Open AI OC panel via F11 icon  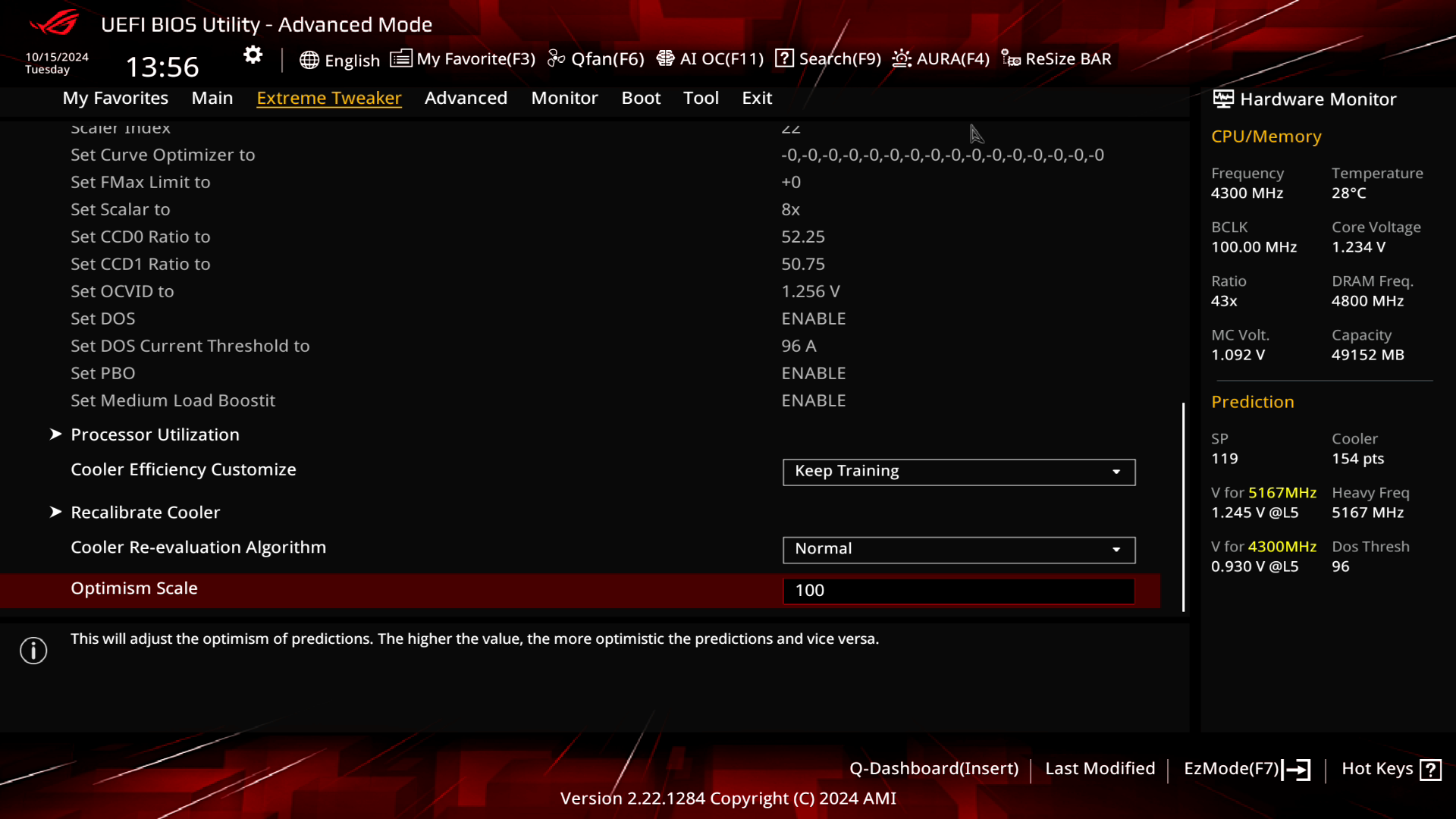(x=709, y=58)
